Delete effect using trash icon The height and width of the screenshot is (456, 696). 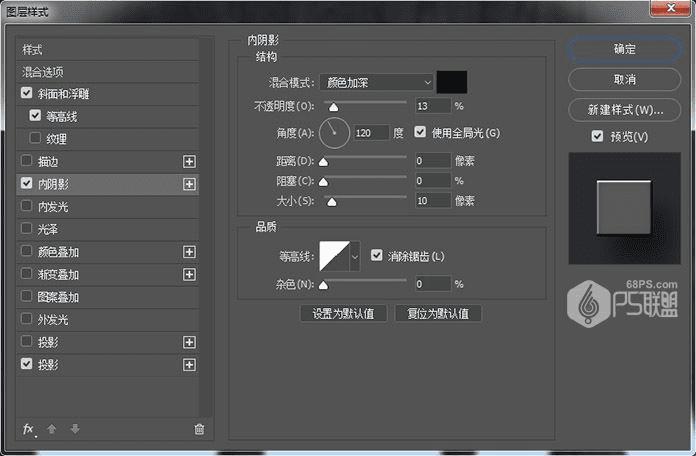tap(199, 429)
